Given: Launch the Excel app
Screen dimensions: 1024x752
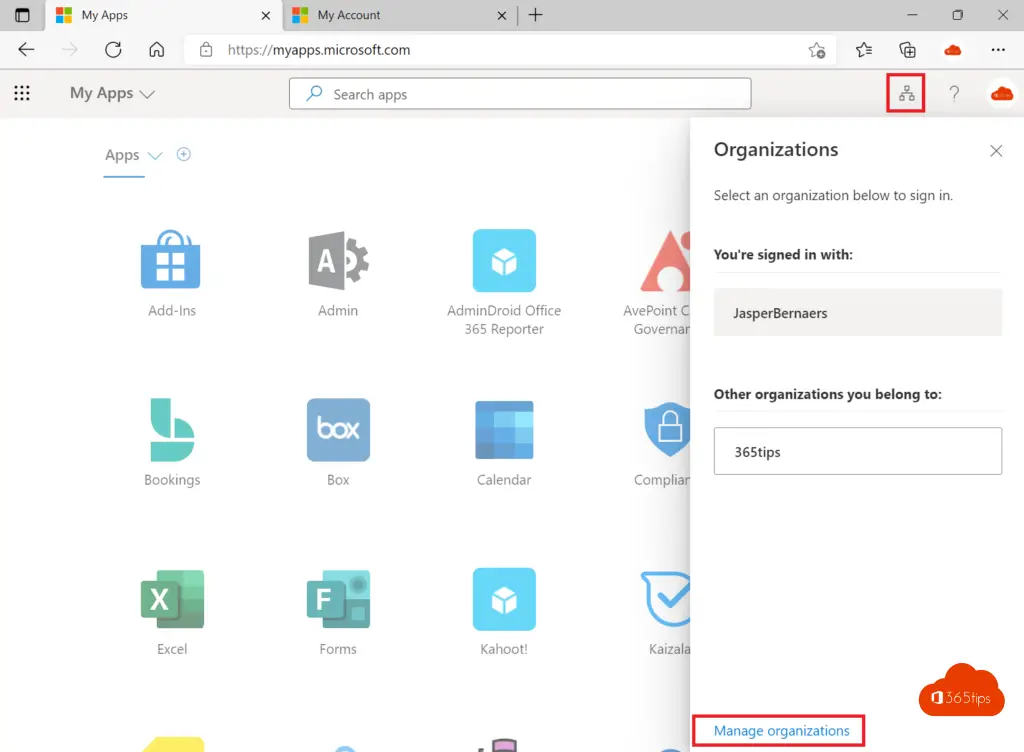Looking at the screenshot, I should point(172,612).
